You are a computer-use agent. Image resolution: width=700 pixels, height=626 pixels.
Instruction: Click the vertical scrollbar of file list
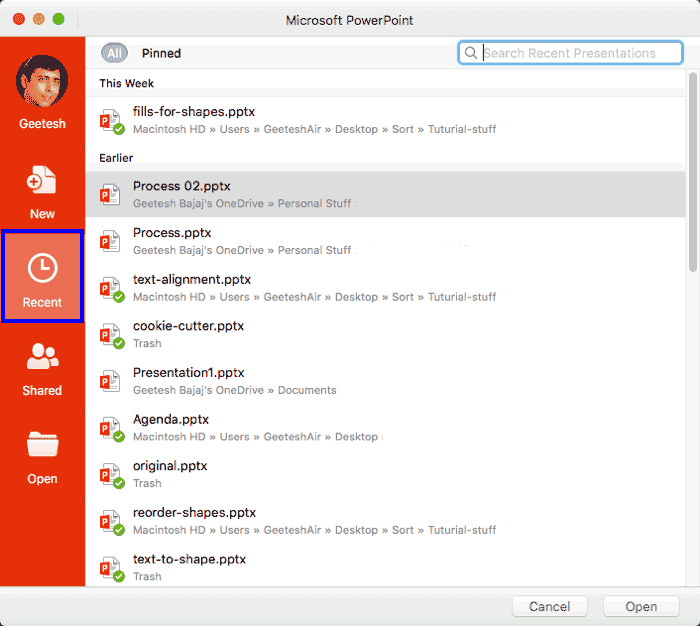(x=692, y=172)
